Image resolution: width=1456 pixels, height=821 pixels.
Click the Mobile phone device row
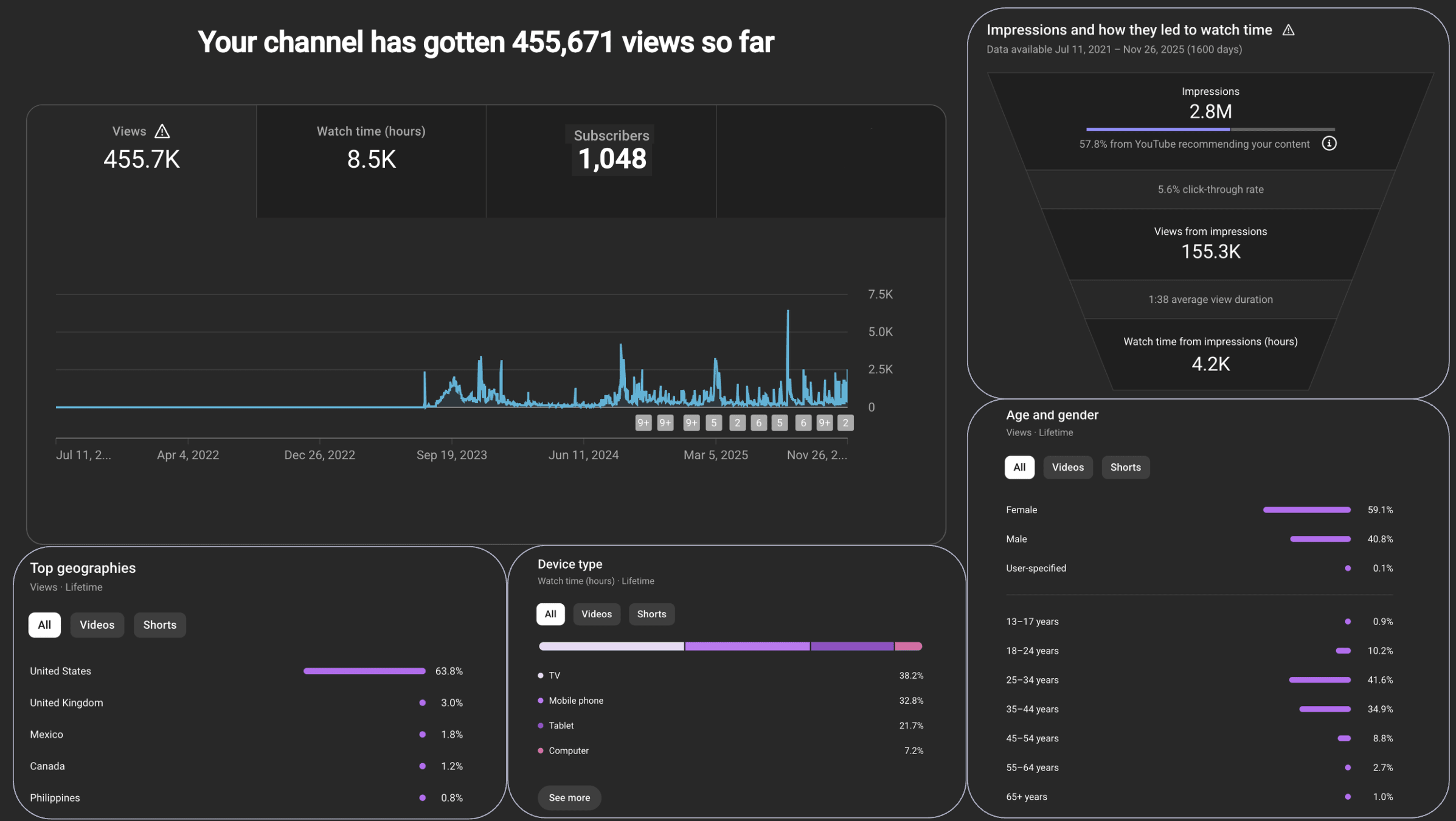pos(730,701)
